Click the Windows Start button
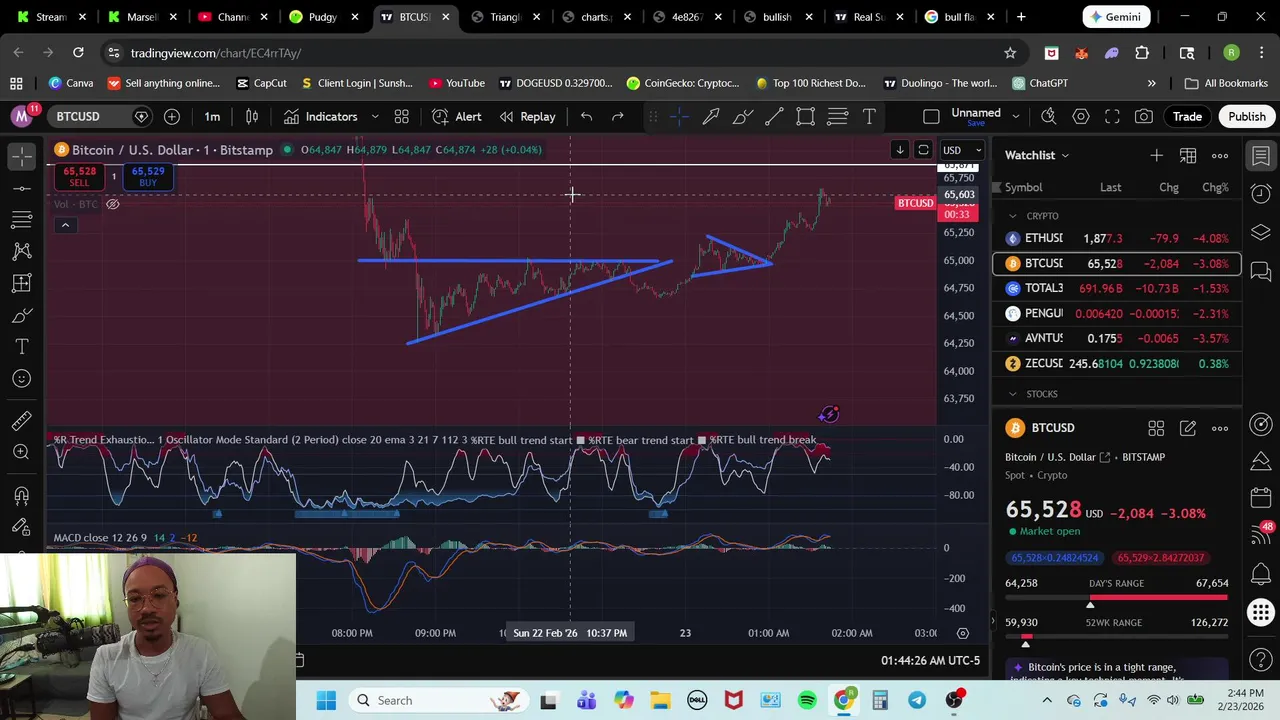The width and height of the screenshot is (1280, 720). tap(326, 700)
